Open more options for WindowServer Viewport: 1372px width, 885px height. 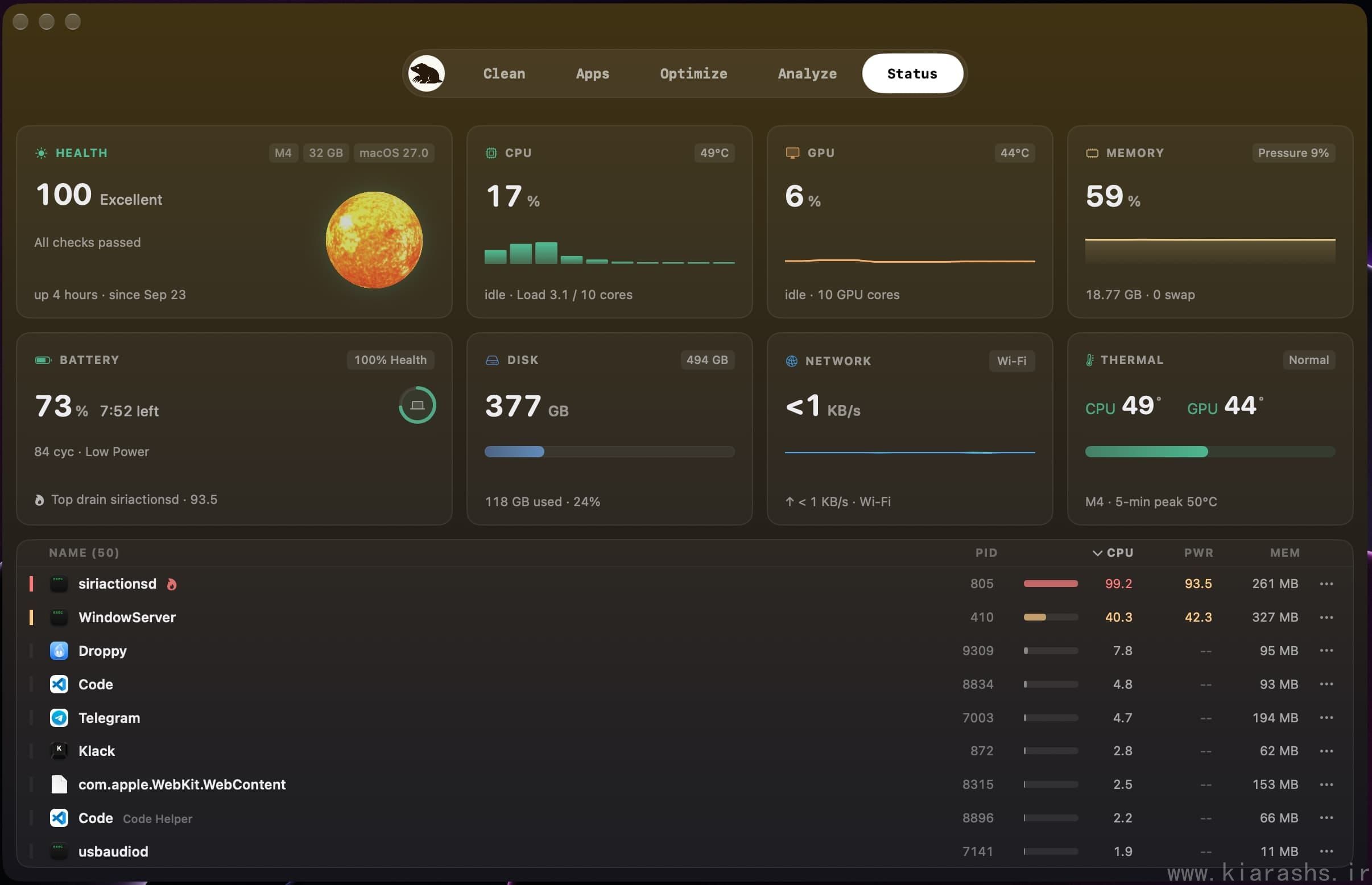(x=1326, y=617)
